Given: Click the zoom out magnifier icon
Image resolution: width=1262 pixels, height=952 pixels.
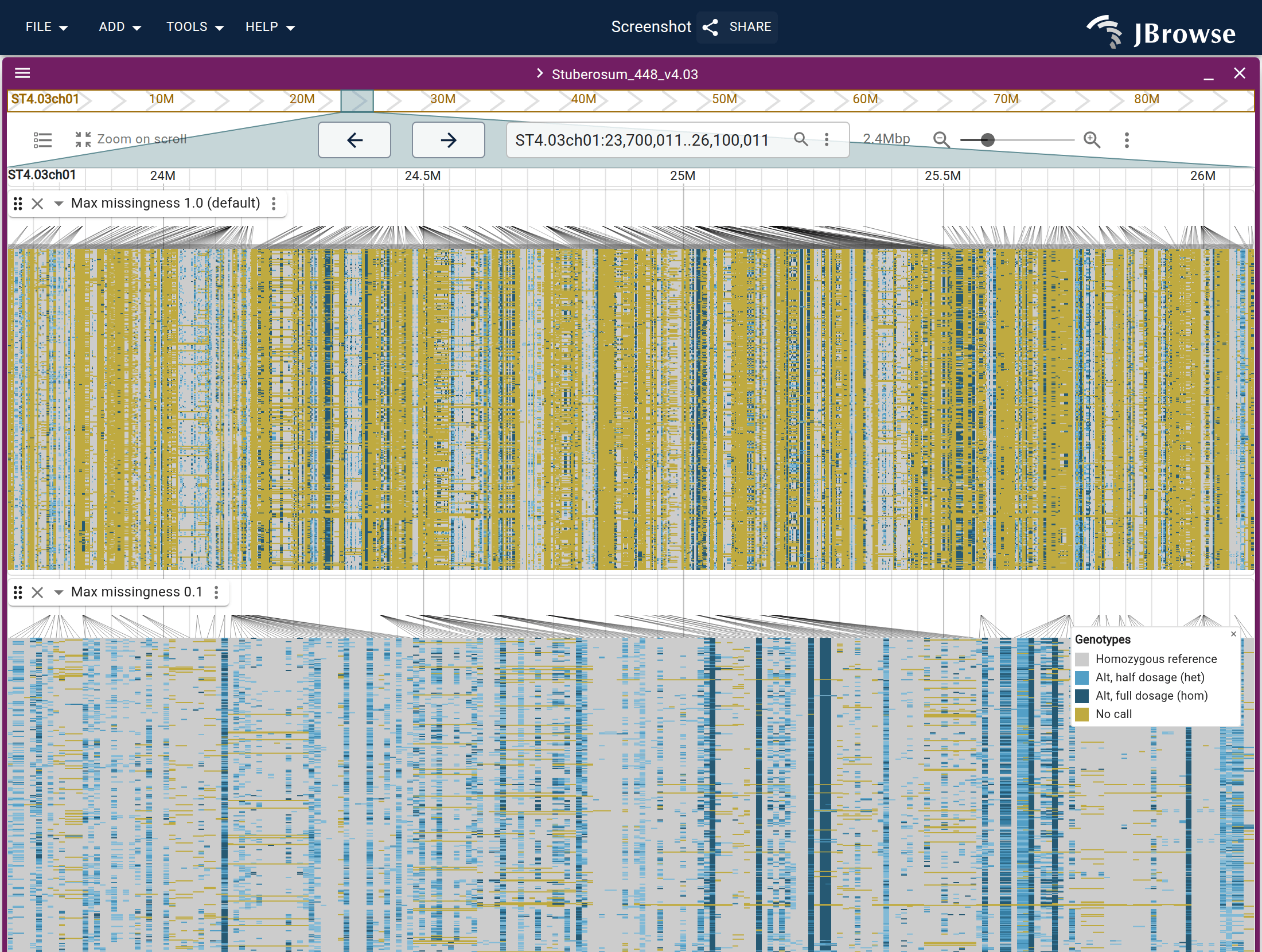Looking at the screenshot, I should tap(941, 139).
